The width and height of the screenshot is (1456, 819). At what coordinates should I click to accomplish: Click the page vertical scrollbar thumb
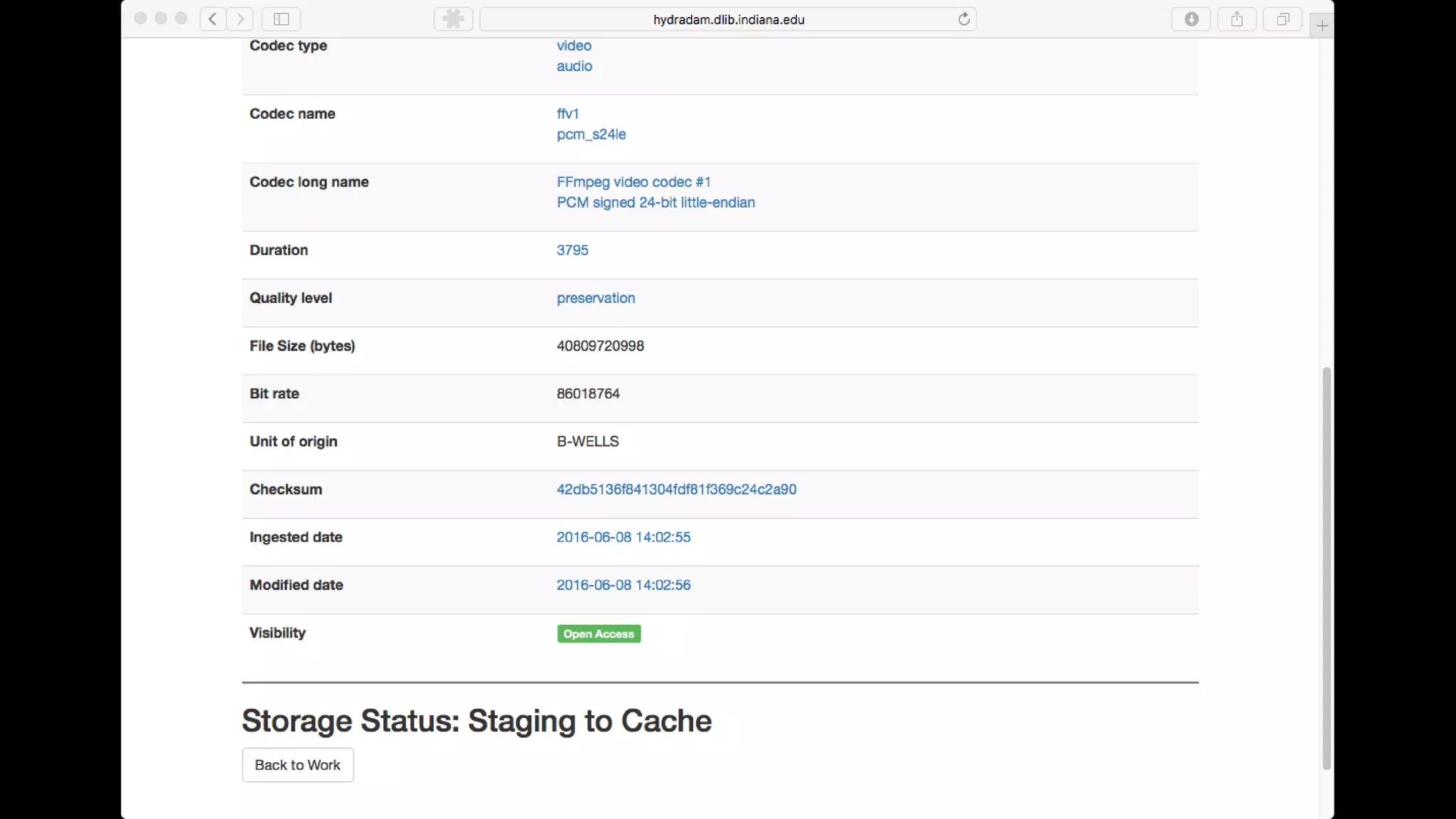point(1326,569)
